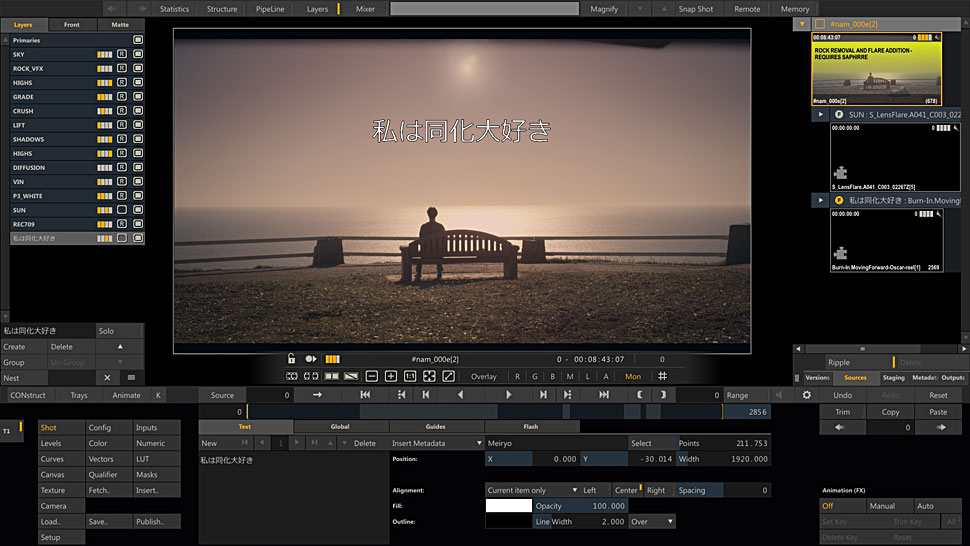Image resolution: width=970 pixels, height=546 pixels.
Task: Toggle visibility box of GRADE layer
Action: 138,97
